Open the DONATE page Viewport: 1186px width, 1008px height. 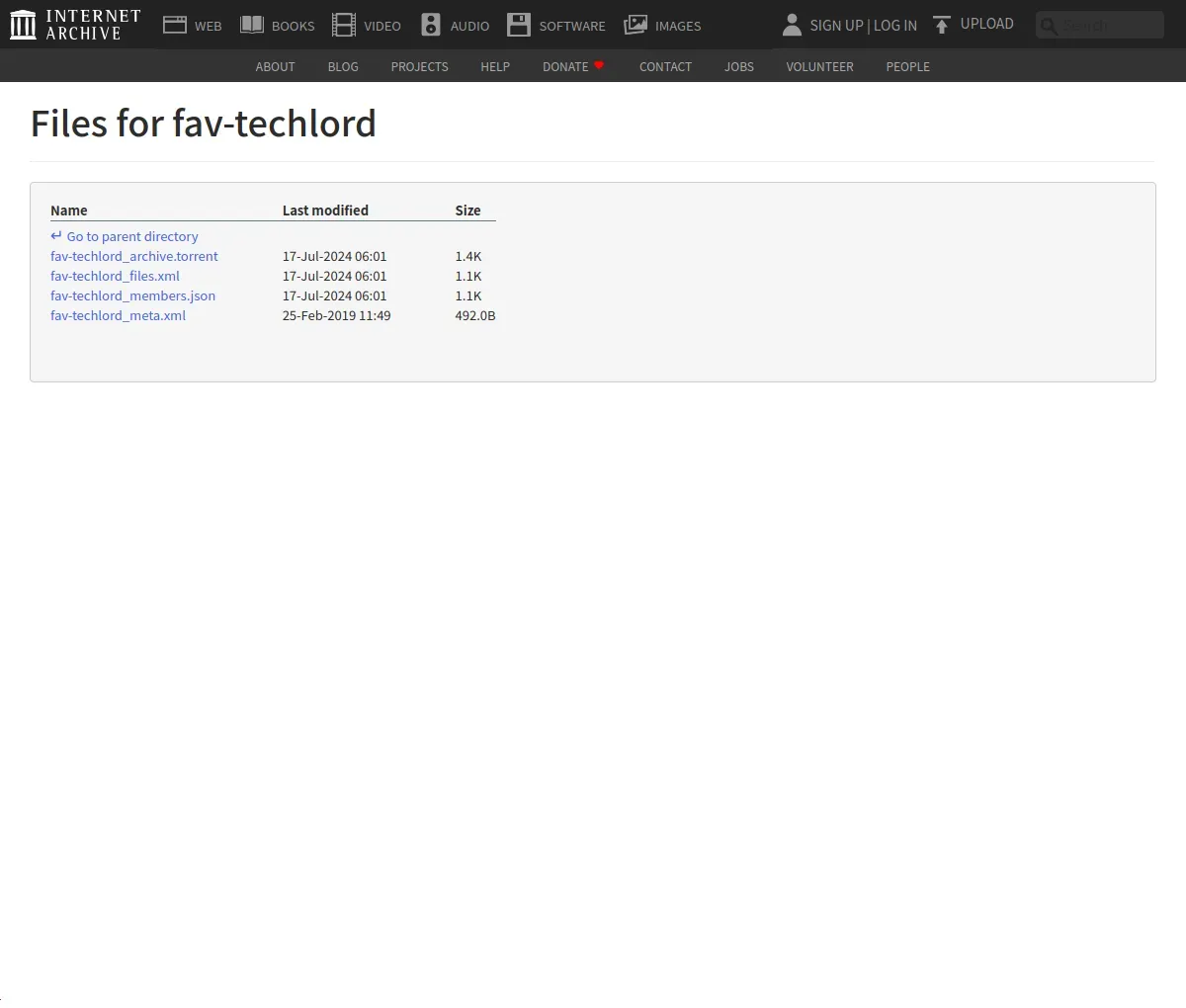coord(565,67)
